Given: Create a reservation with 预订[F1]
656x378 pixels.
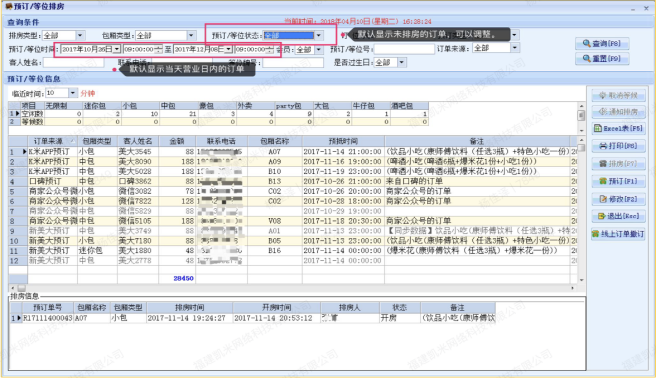Looking at the screenshot, I should coord(618,181).
